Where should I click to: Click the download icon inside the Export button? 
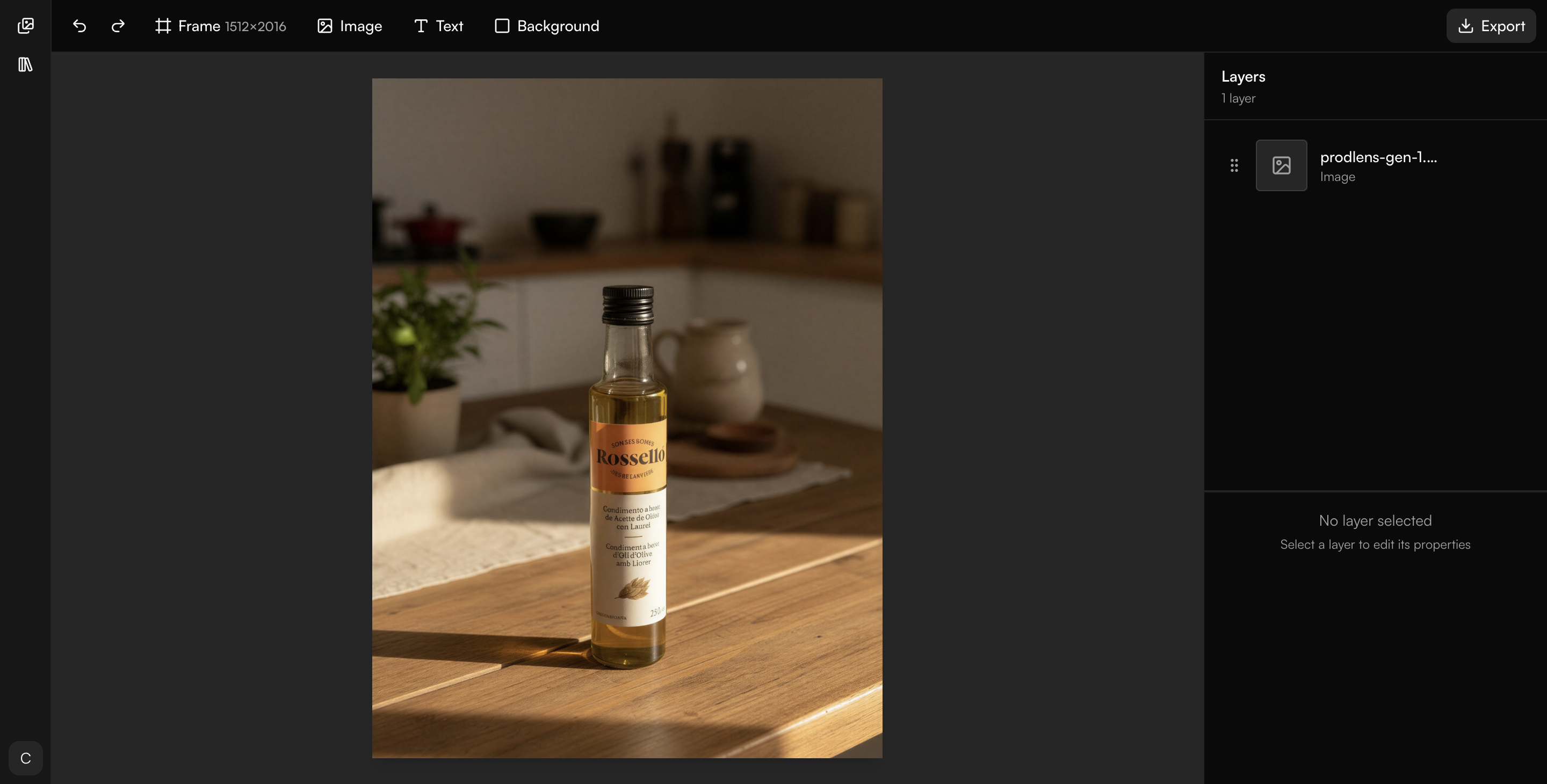click(1466, 26)
